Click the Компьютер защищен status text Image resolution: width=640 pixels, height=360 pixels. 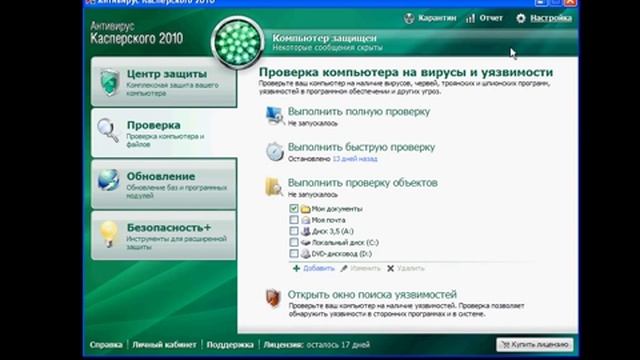324,38
